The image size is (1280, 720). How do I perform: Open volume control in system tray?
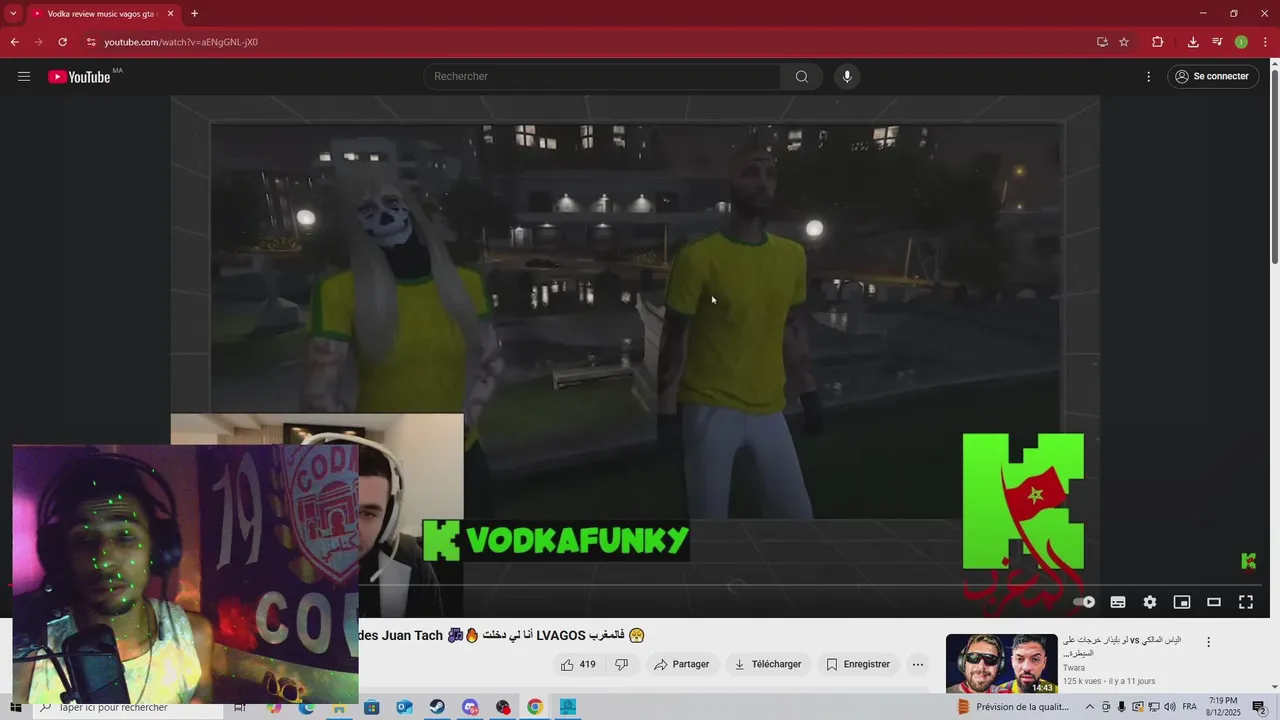pyautogui.click(x=1169, y=707)
